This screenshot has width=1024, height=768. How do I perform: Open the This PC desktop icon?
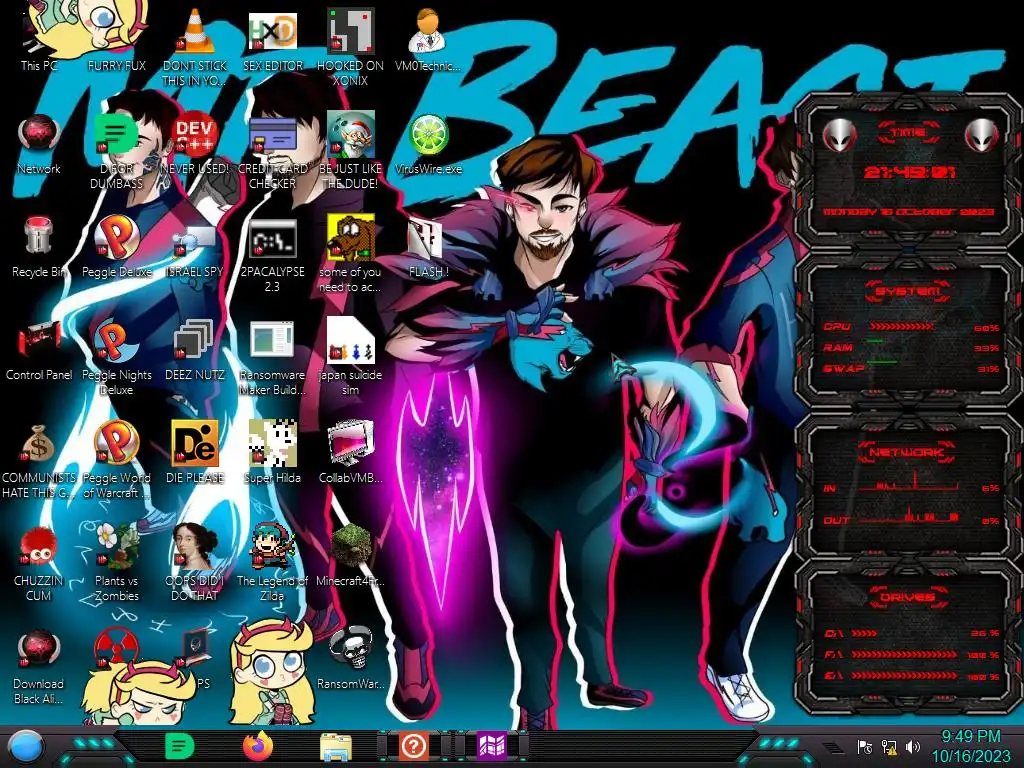point(39,39)
